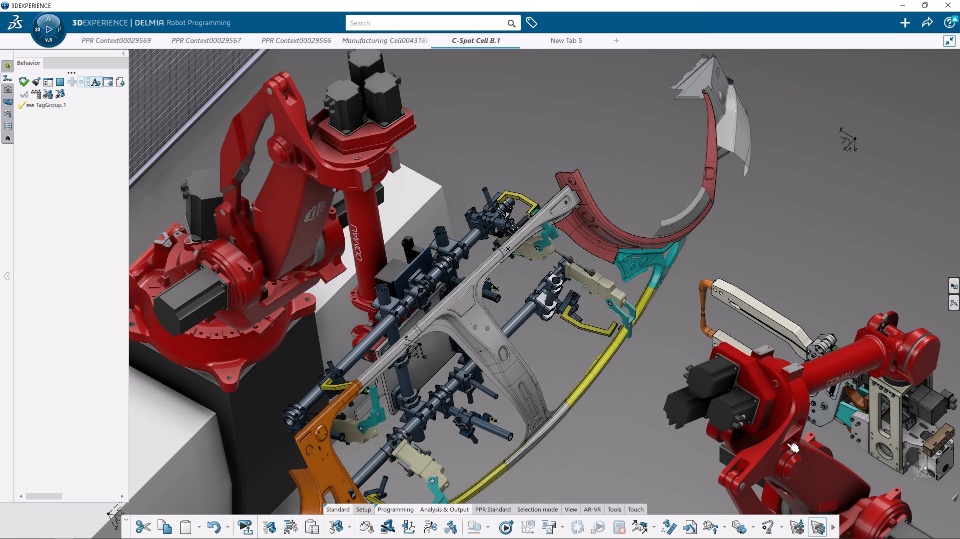Click the green check gear icon in Behavior panel
This screenshot has height=539, width=960.
24,81
